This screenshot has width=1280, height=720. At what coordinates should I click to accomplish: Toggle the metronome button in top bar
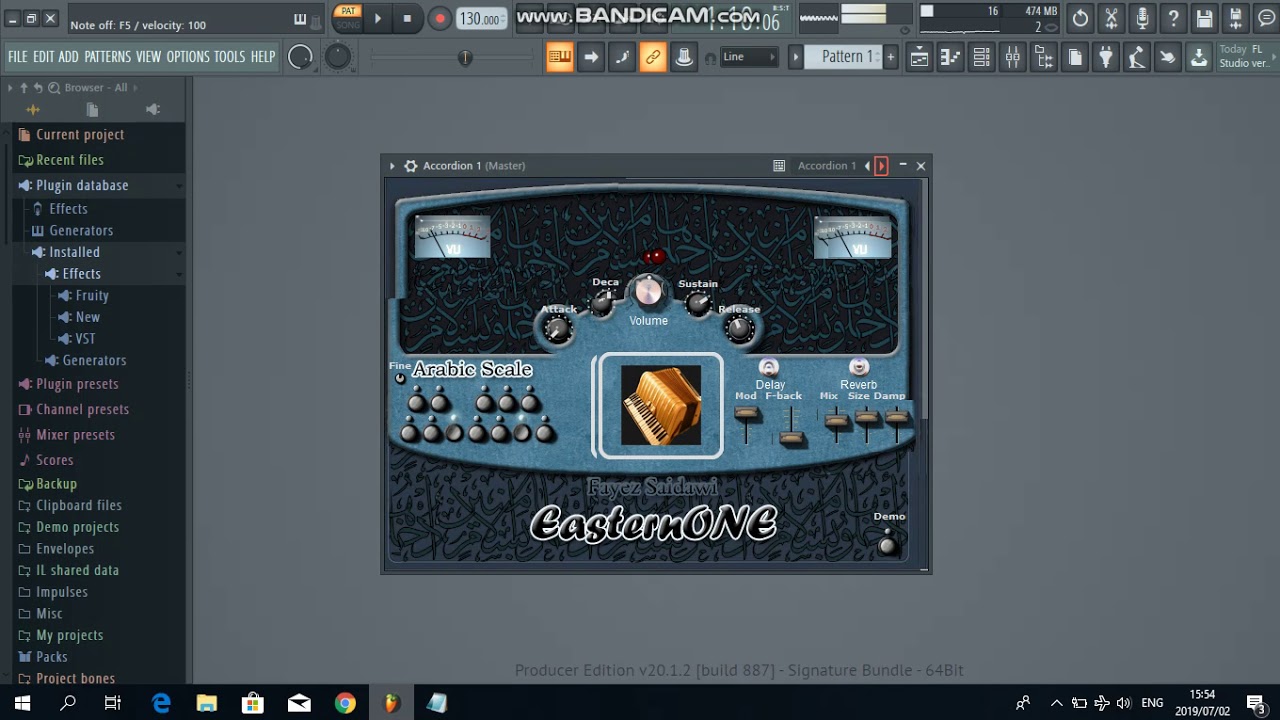coord(684,58)
